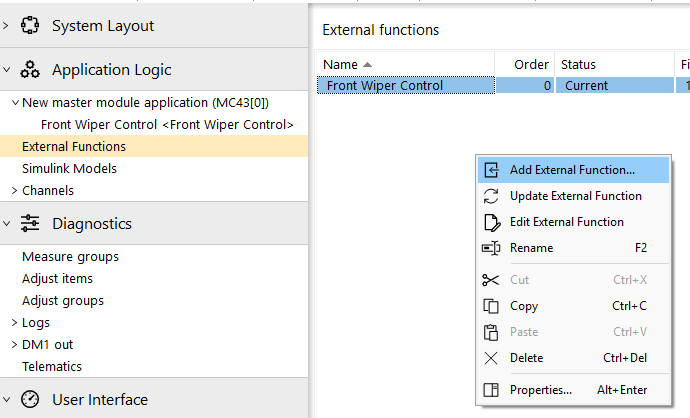Click the Delete X icon in menu
690x418 pixels.
[491, 358]
